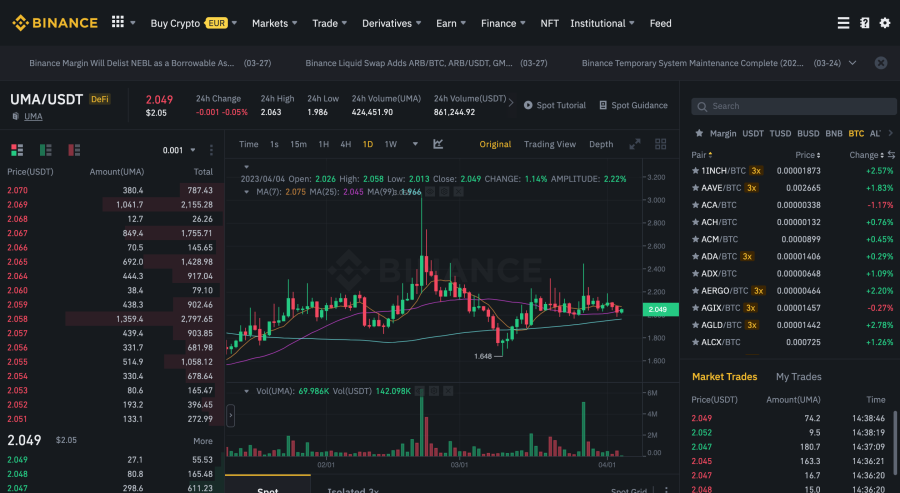Open technical indicators chart icon
The width and height of the screenshot is (900, 493).
[x=438, y=144]
